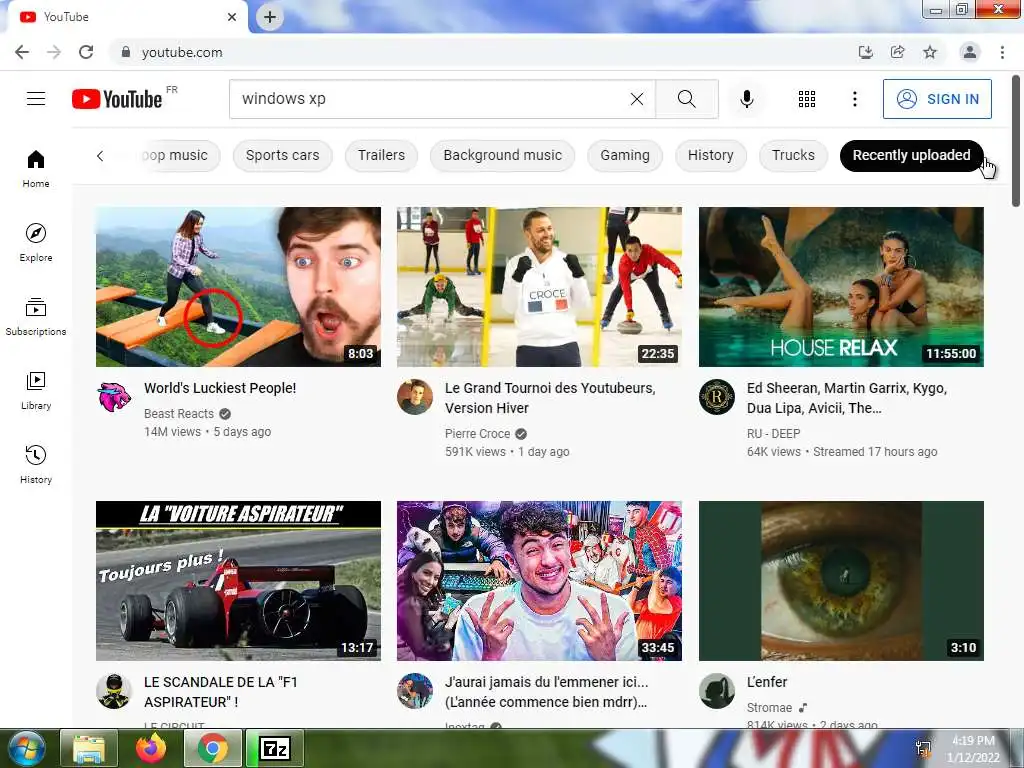The image size is (1024, 768).
Task: Clear the search box with the X icon
Action: click(x=637, y=99)
